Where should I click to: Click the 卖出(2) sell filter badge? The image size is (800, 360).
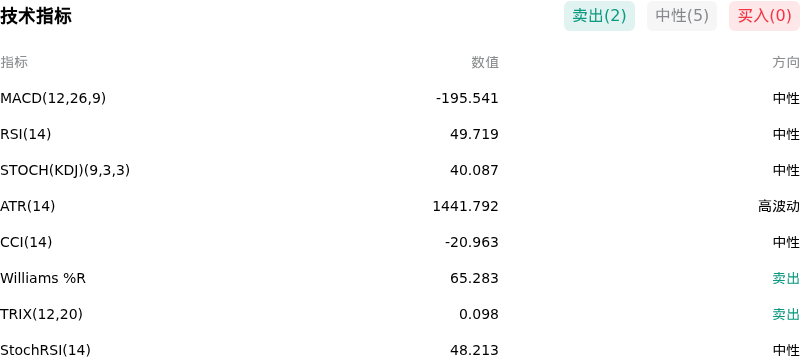point(599,16)
